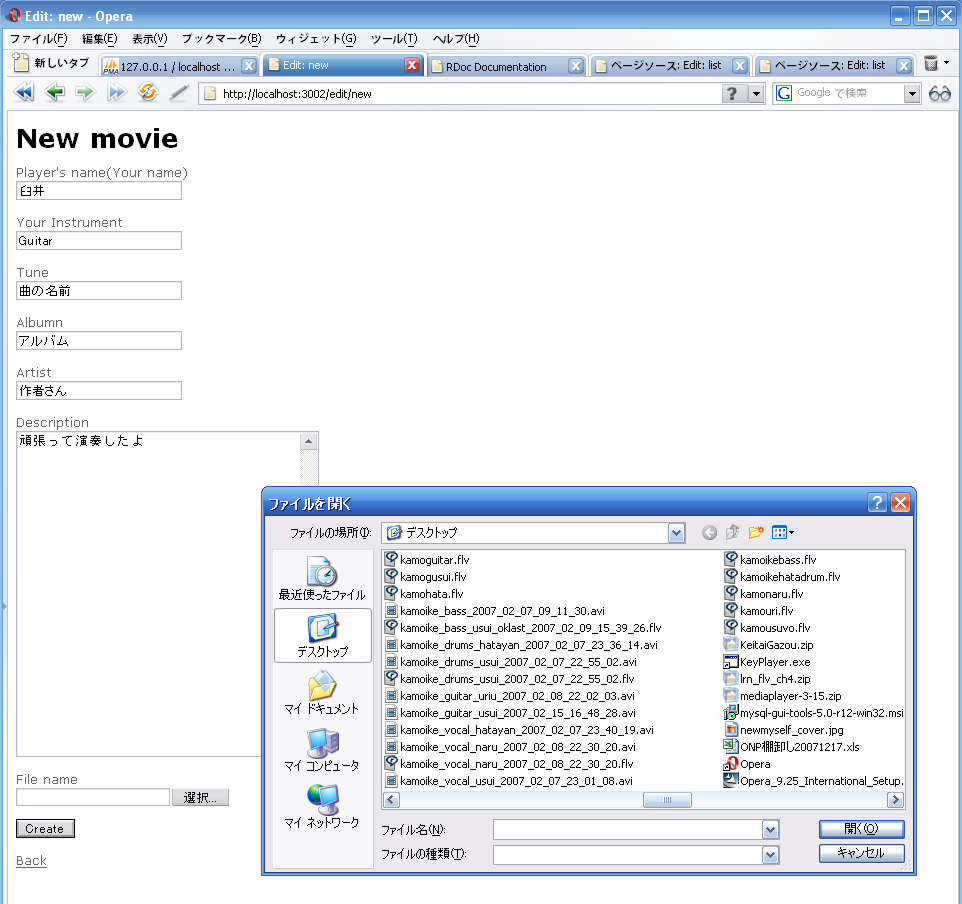Open My Computer (マイ コンピュータ) in the places bar
This screenshot has width=962, height=904.
pyautogui.click(x=322, y=749)
